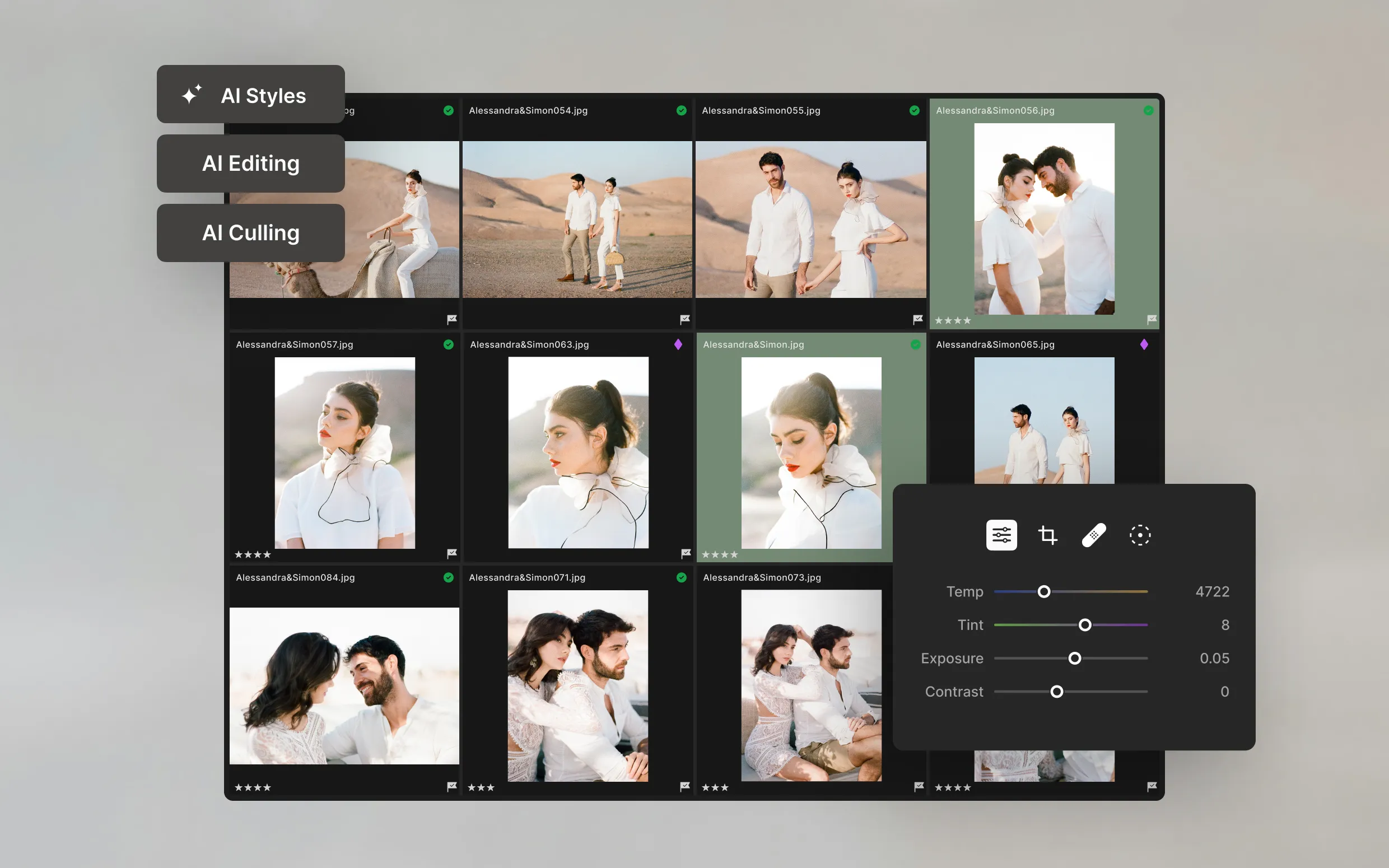The height and width of the screenshot is (868, 1389).
Task: Select Alessandra&Simon073.jpg thumbnail
Action: coord(811,685)
